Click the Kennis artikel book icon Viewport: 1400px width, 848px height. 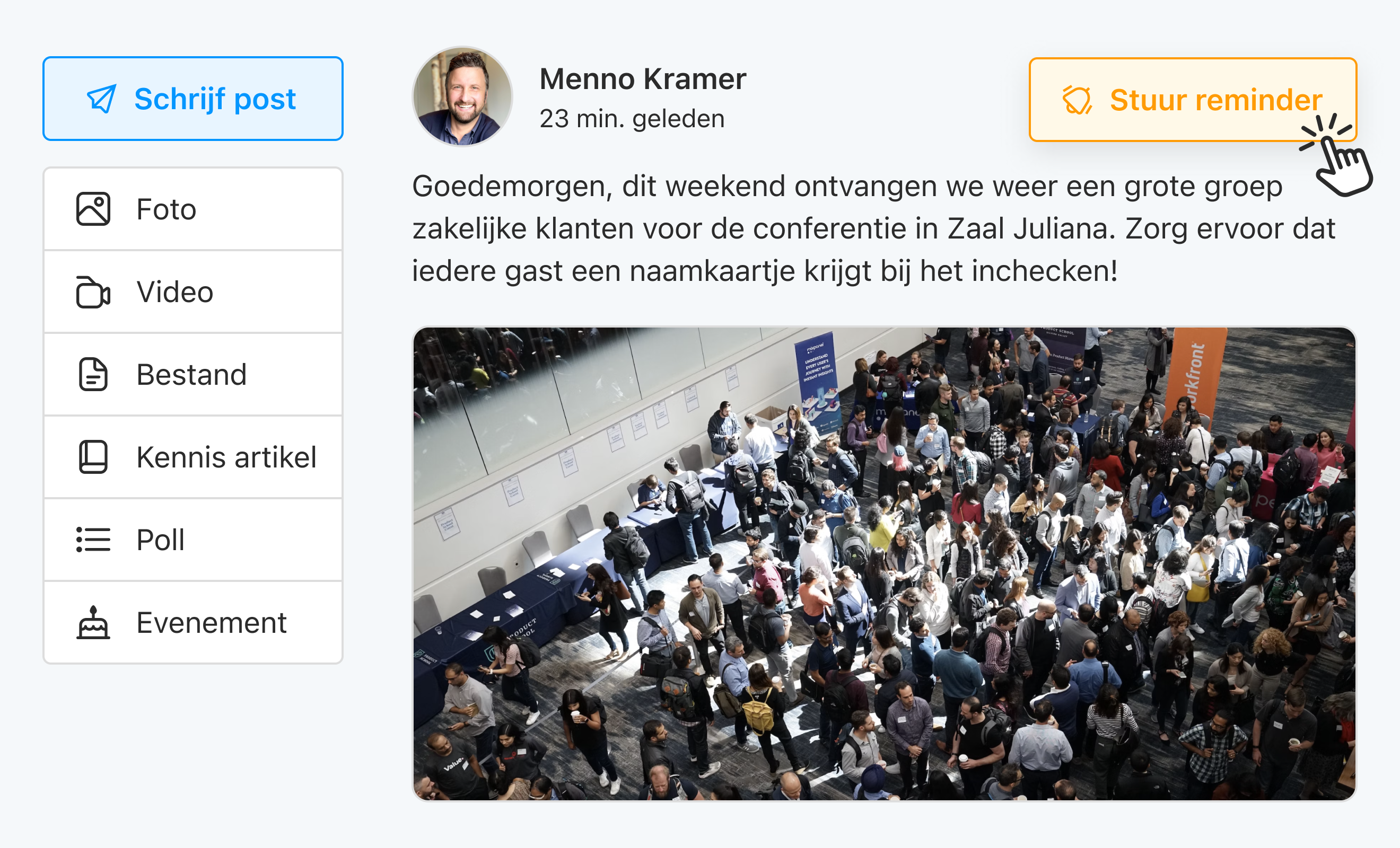pos(93,457)
